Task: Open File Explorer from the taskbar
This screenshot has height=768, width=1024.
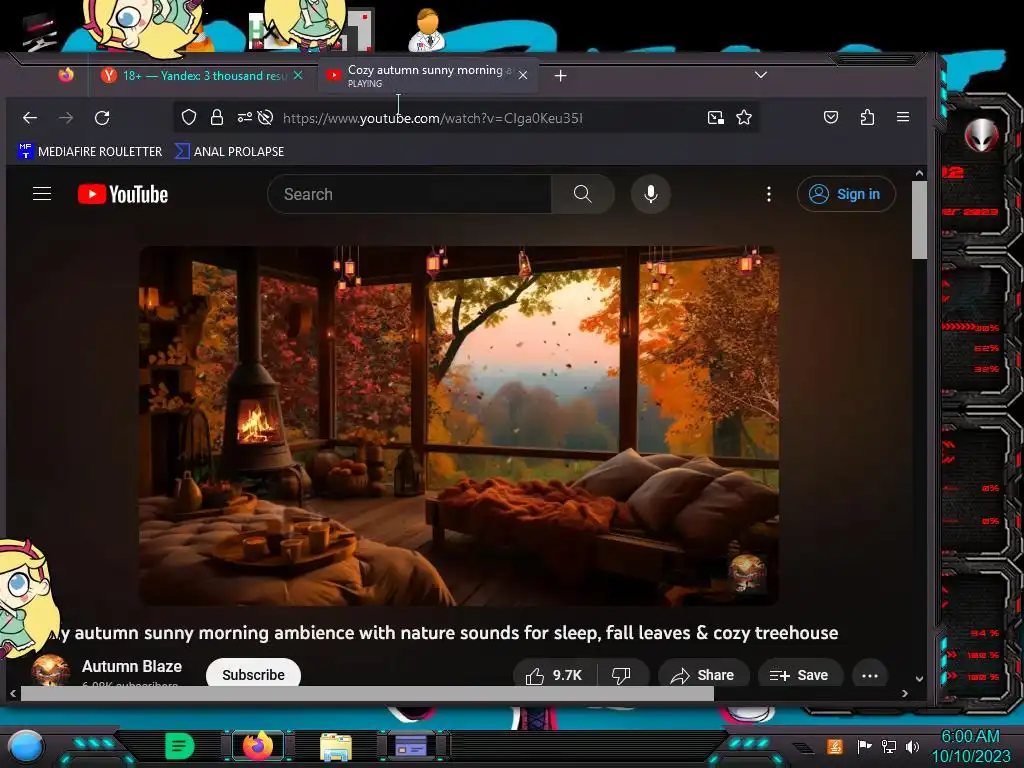Action: pyautogui.click(x=336, y=747)
